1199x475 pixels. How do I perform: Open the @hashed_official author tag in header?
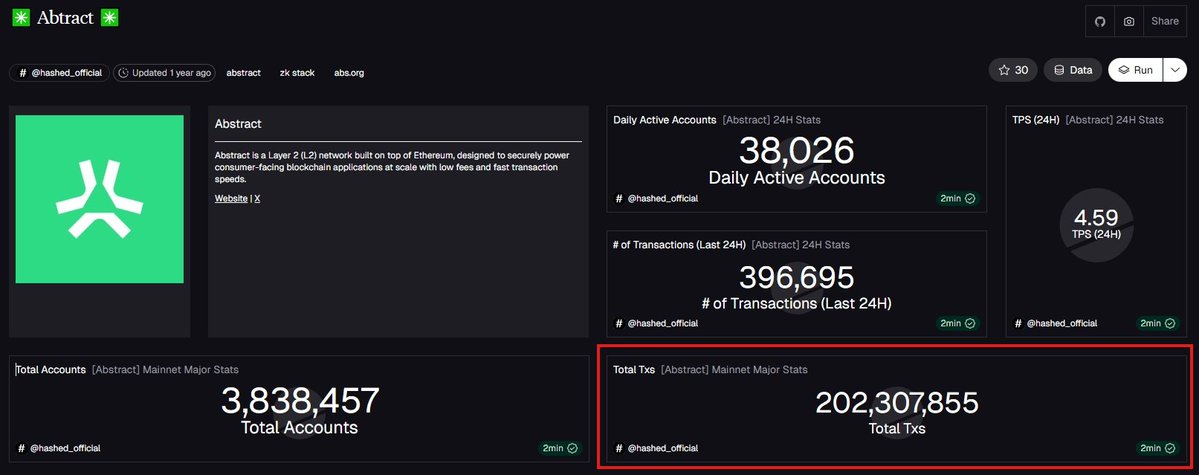[60, 73]
